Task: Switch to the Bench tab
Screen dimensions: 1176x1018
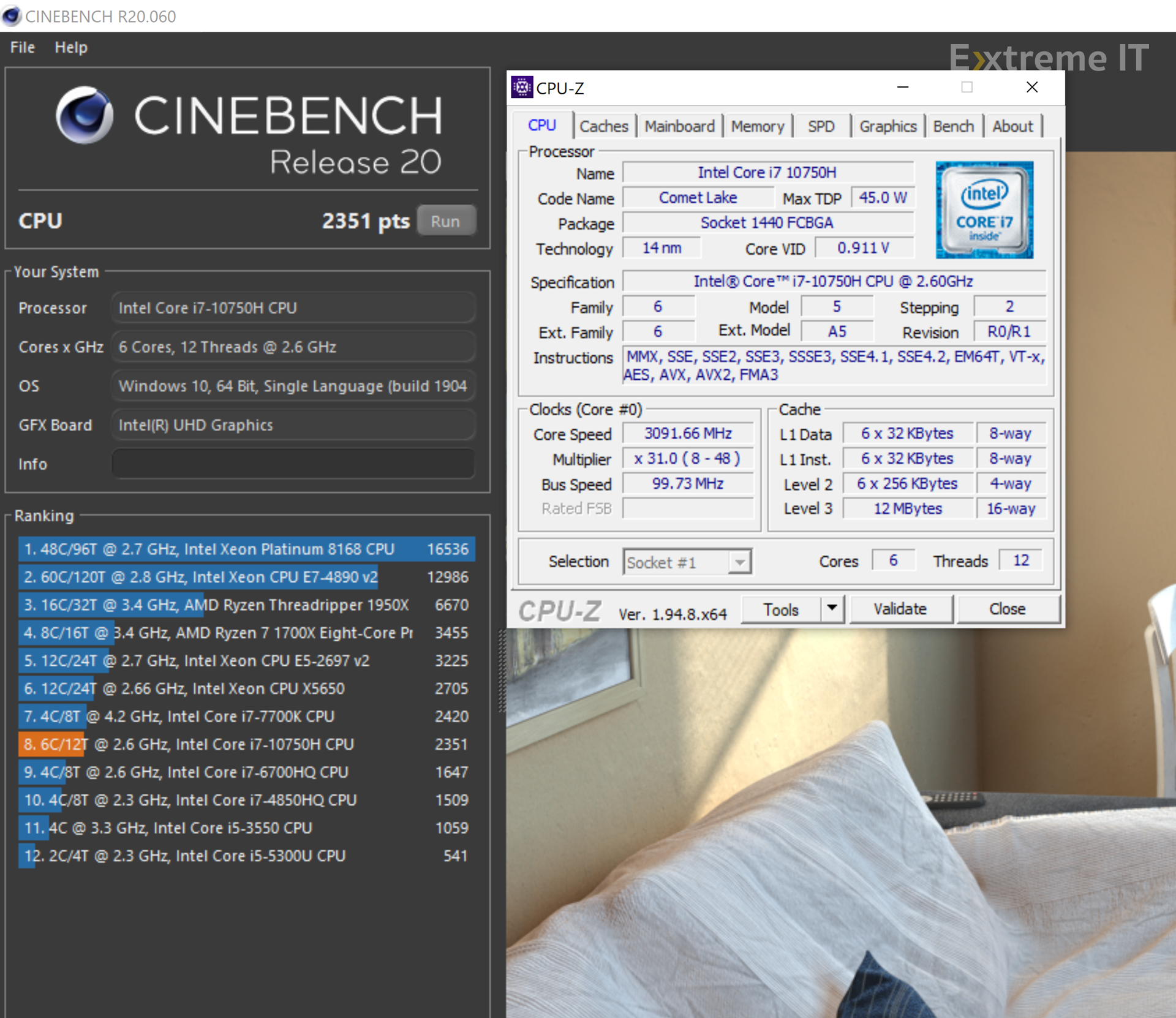Action: [x=954, y=126]
